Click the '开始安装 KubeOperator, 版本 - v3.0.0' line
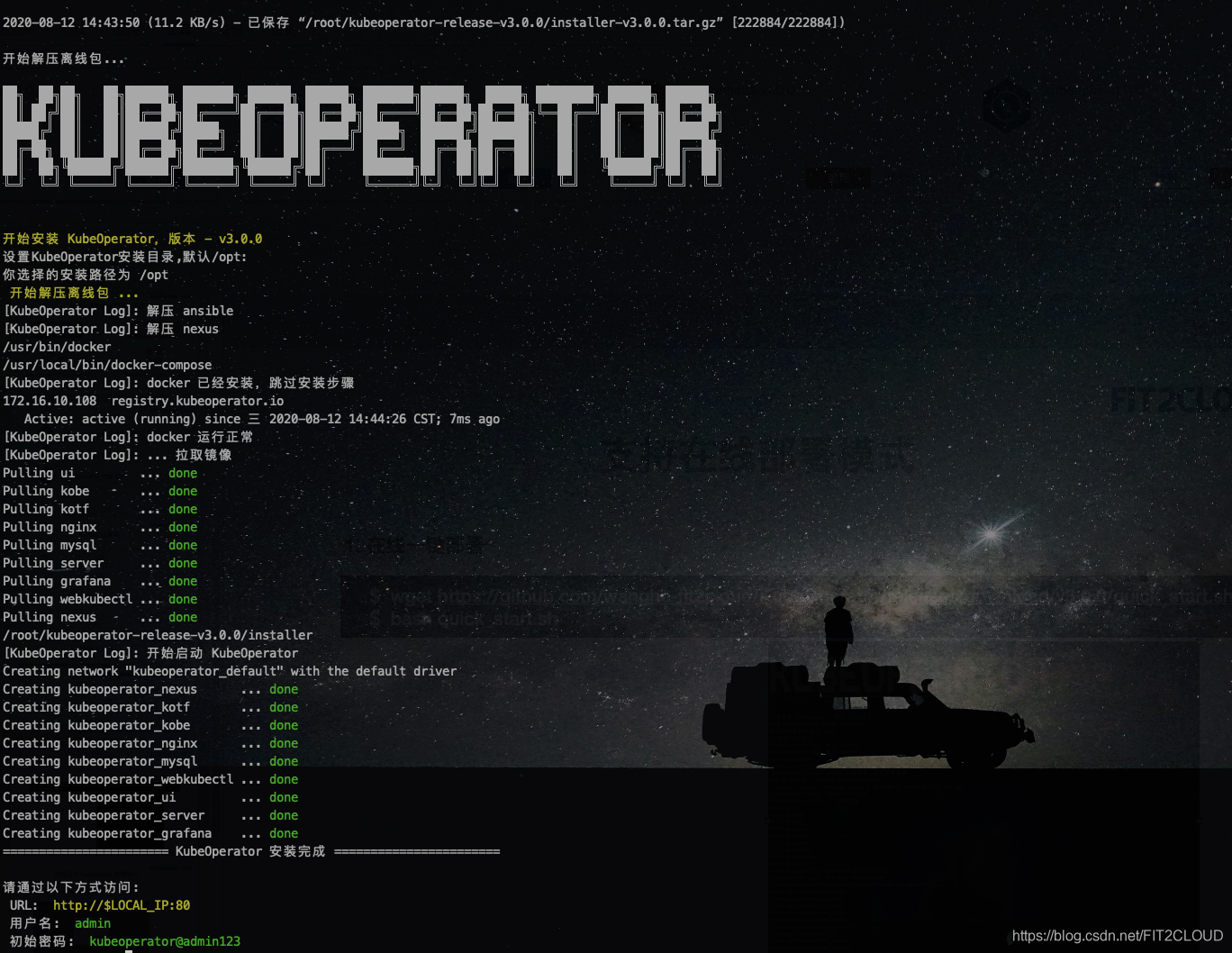This screenshot has width=1232, height=953. point(132,239)
